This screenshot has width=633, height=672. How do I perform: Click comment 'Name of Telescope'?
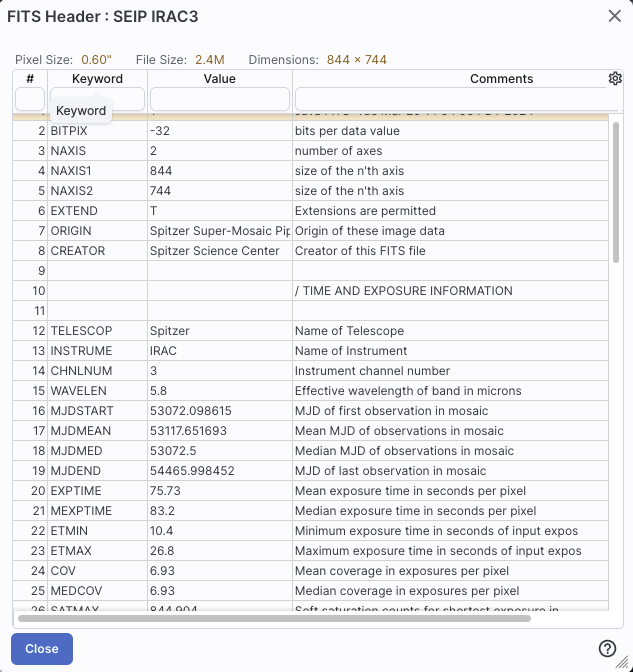(349, 331)
